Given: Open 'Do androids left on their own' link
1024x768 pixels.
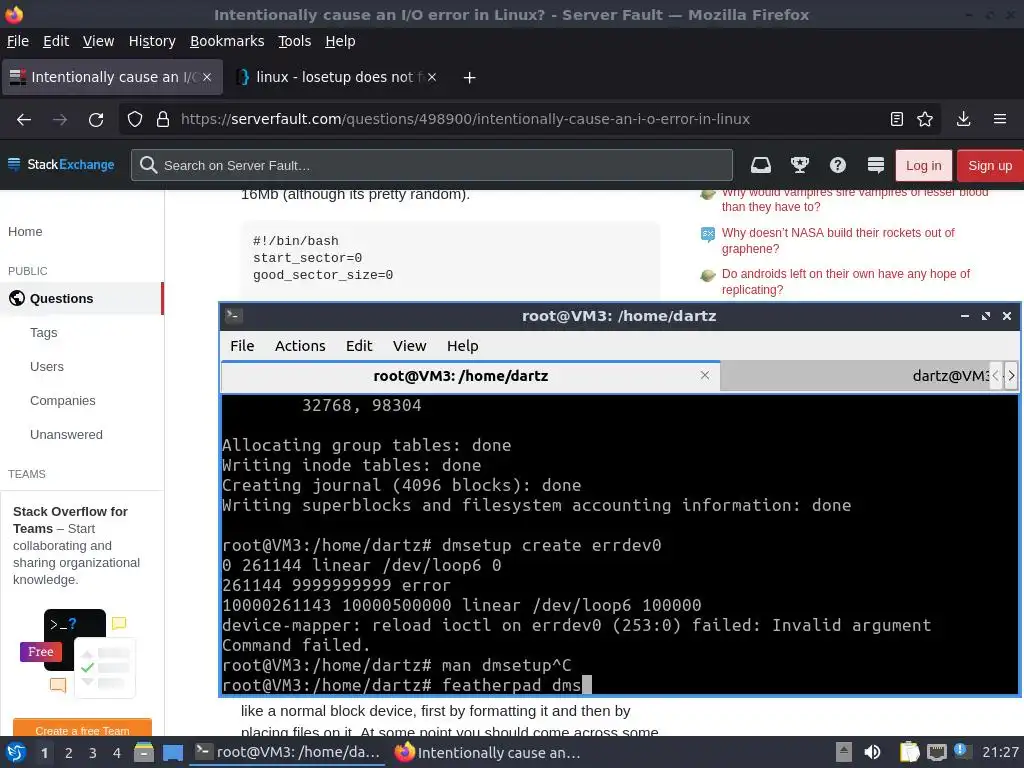Looking at the screenshot, I should pos(846,281).
